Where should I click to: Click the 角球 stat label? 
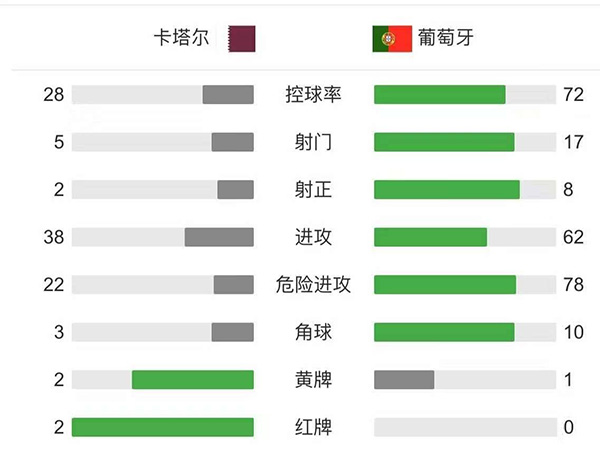click(x=313, y=332)
